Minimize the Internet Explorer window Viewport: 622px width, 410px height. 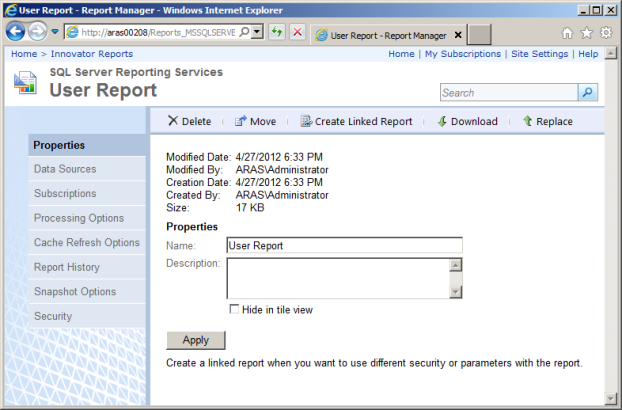583,10
